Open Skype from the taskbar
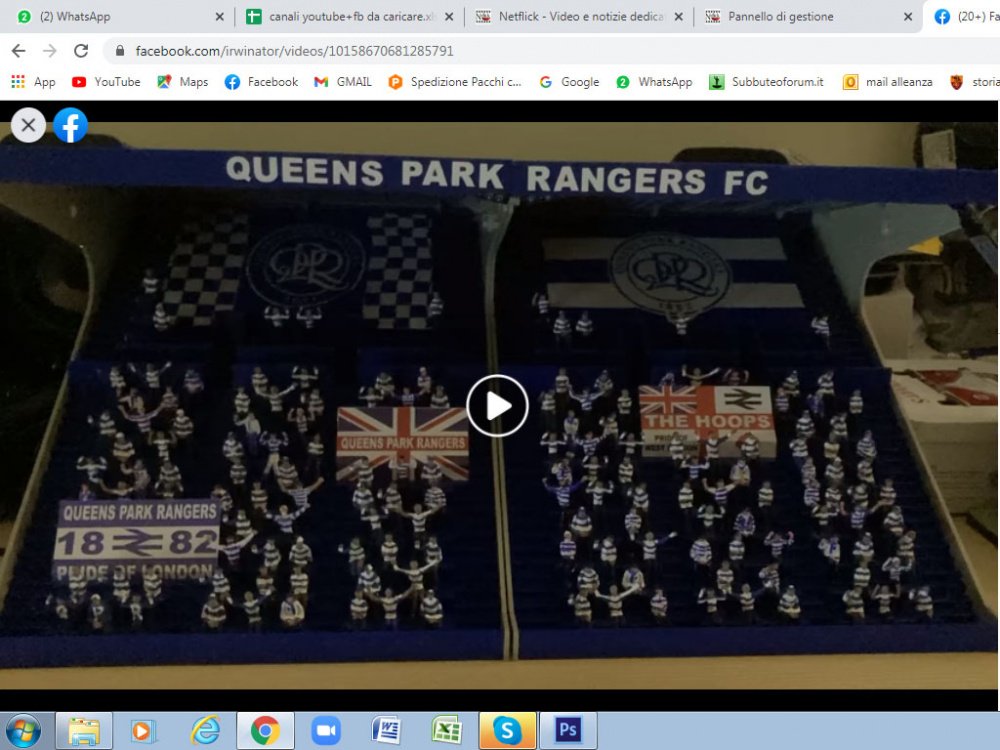Viewport: 1000px width, 750px height. pos(507,731)
